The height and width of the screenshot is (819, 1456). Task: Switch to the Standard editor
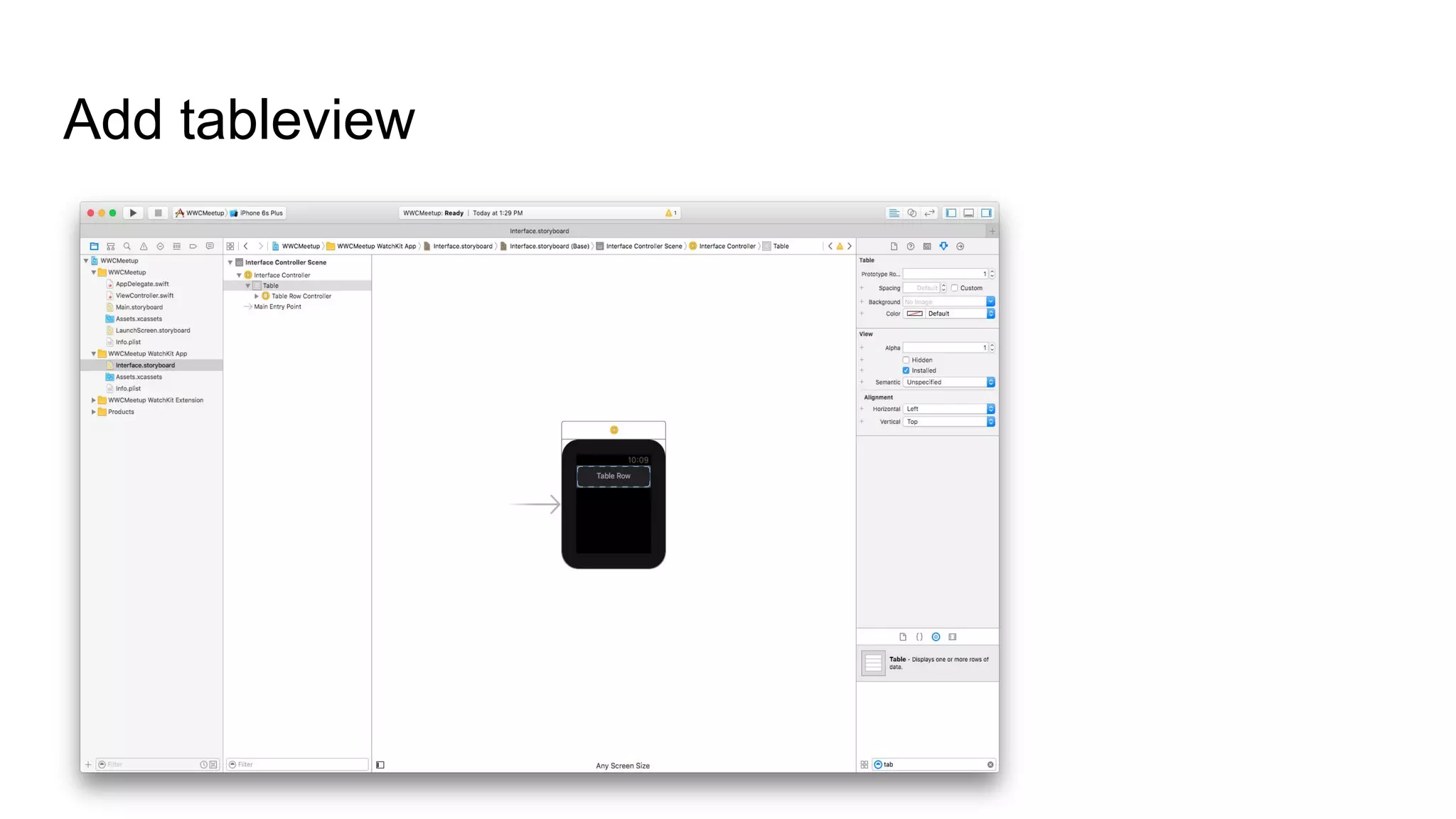coord(894,213)
